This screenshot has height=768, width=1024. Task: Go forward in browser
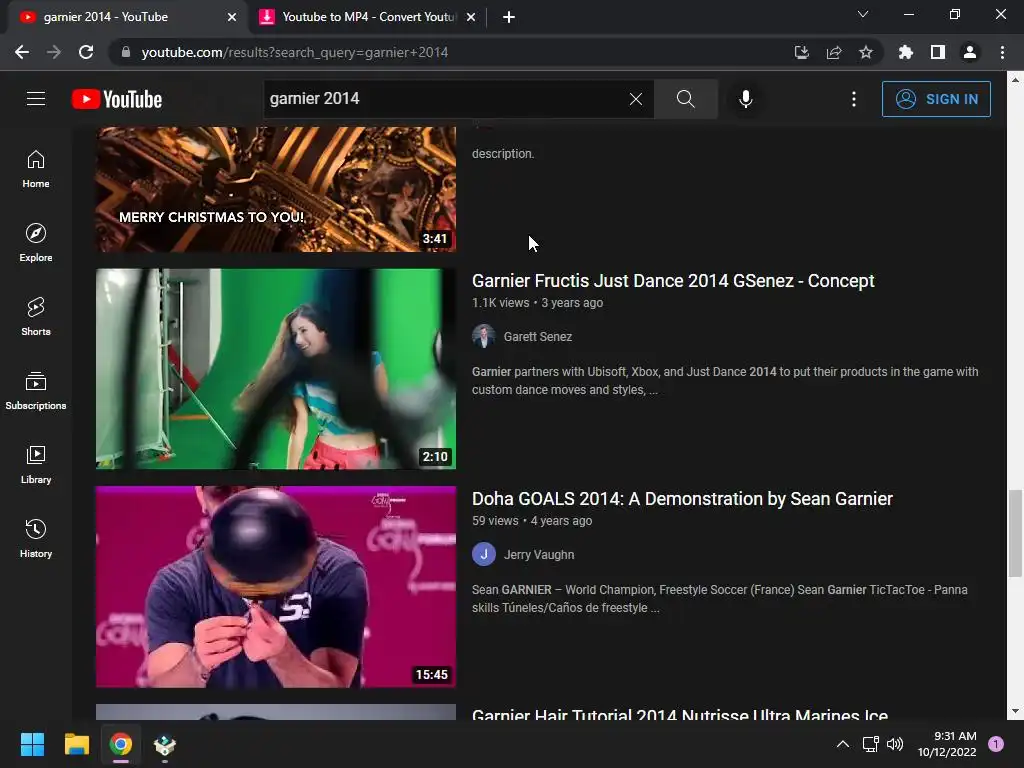tap(54, 52)
